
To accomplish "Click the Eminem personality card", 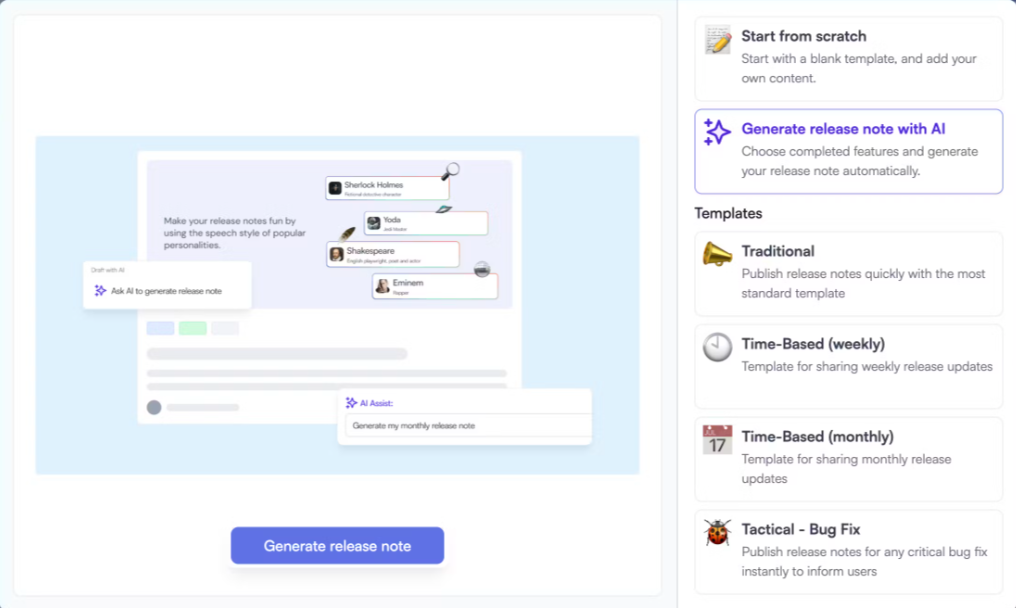I will [x=435, y=286].
